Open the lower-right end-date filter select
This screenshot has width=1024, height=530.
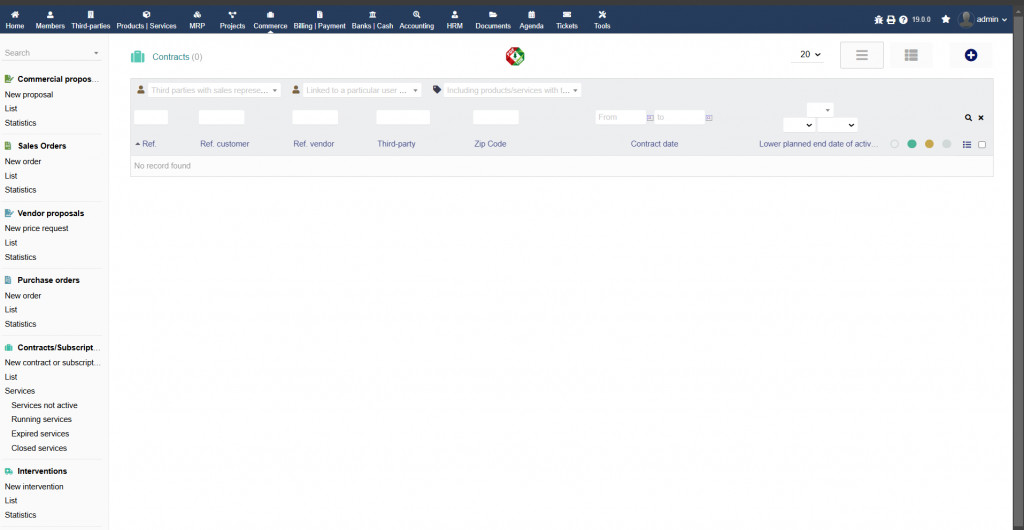tap(837, 125)
